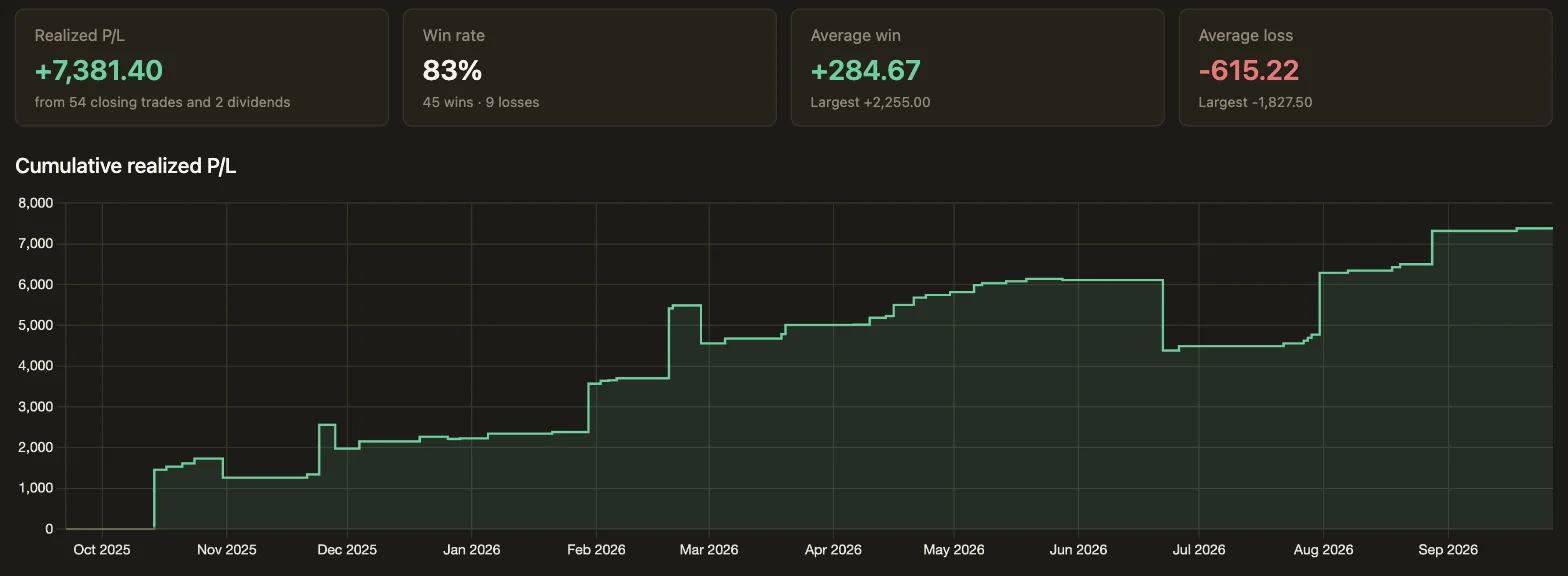Click '54 closing trades and 2 dividends' note
The image size is (1568, 576).
[180, 102]
